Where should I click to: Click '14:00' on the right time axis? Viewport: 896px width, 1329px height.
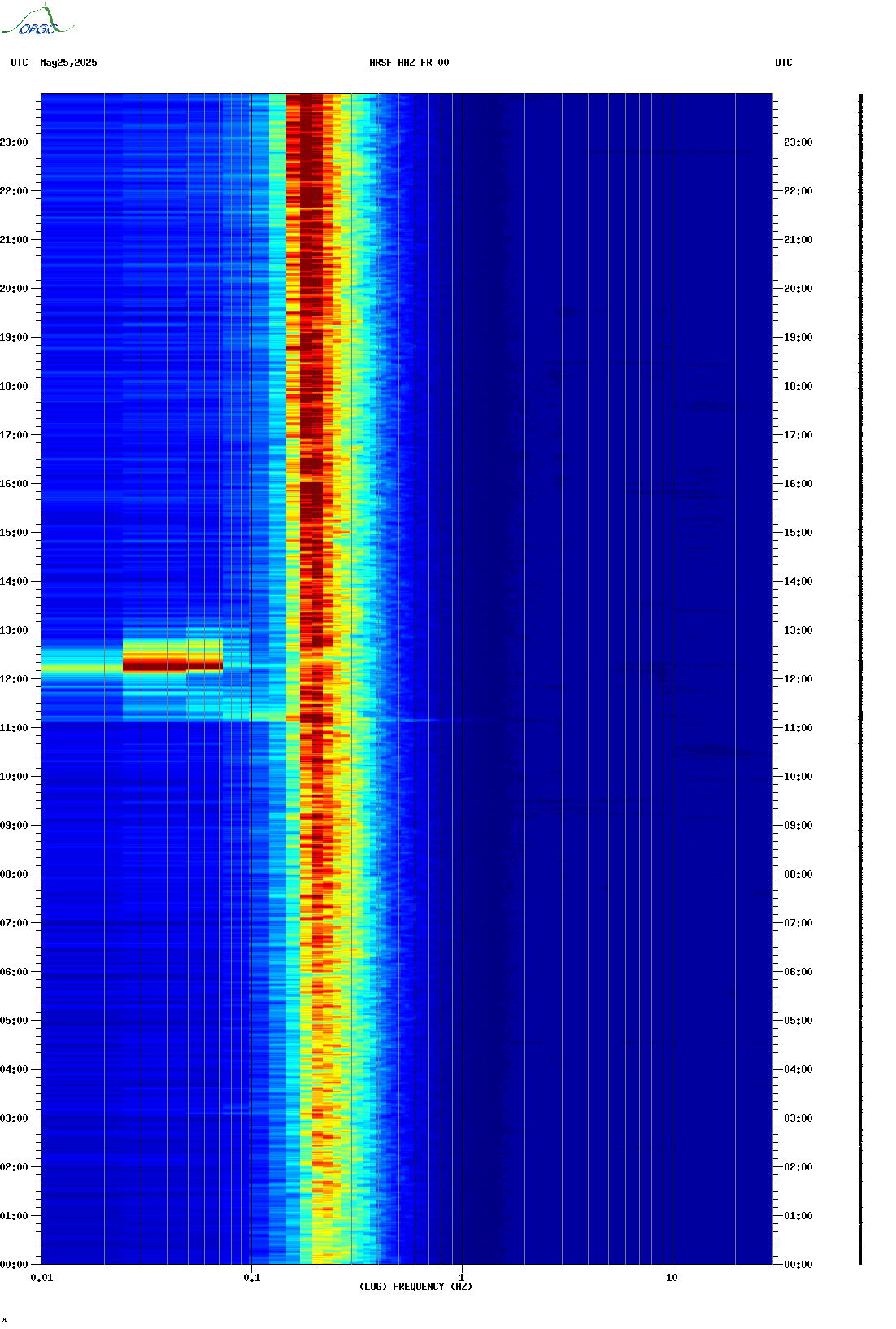pos(798,582)
